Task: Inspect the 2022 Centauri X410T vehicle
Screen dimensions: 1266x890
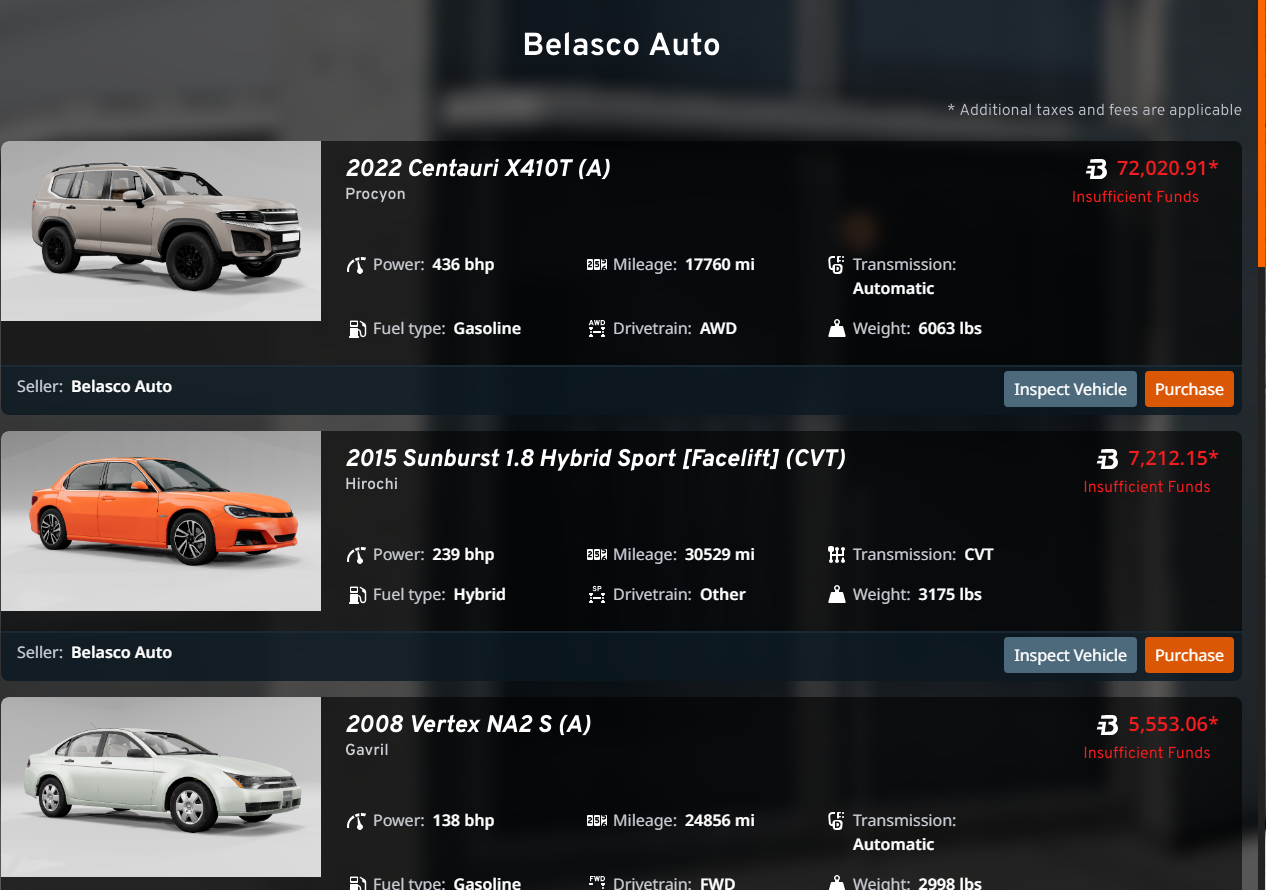Action: pyautogui.click(x=1070, y=390)
